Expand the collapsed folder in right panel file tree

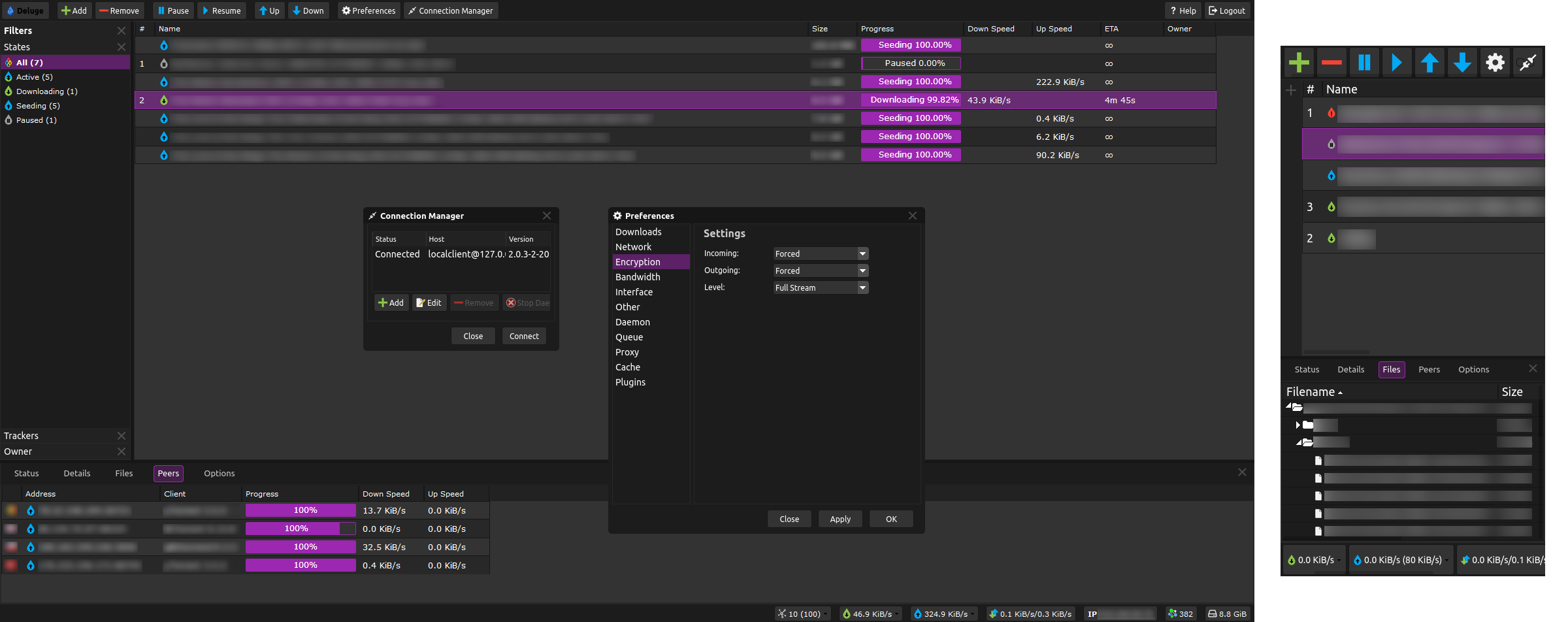(x=1298, y=425)
